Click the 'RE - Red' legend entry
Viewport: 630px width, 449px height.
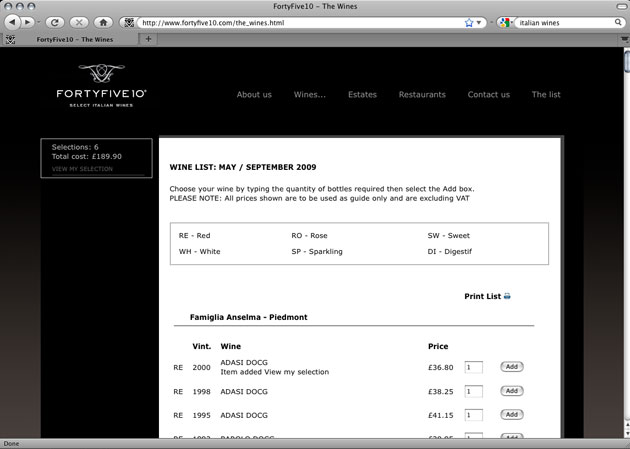pyautogui.click(x=194, y=236)
